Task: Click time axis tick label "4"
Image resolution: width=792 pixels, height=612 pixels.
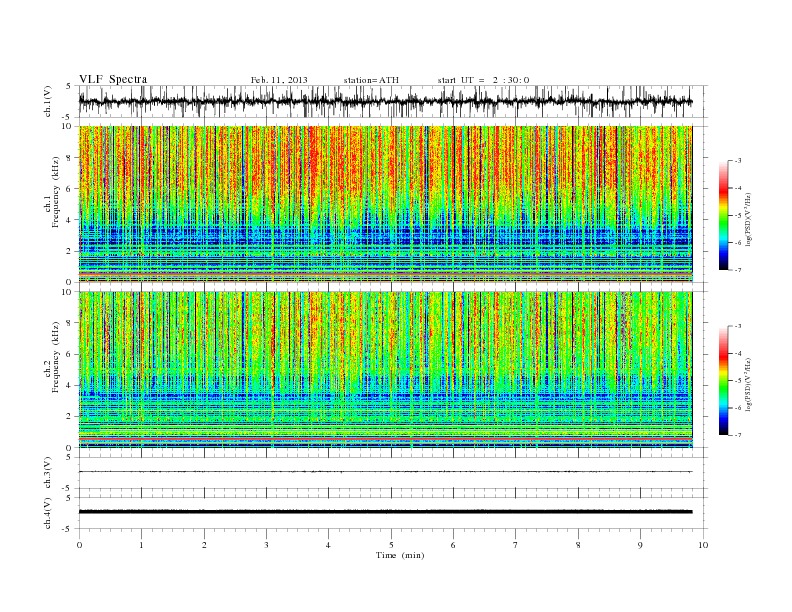Action: pyautogui.click(x=328, y=545)
